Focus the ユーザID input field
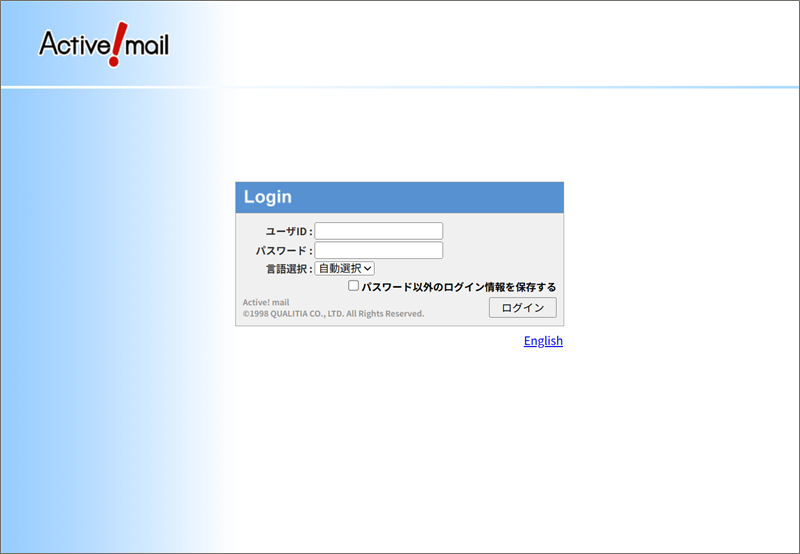The image size is (800, 554). pyautogui.click(x=378, y=231)
